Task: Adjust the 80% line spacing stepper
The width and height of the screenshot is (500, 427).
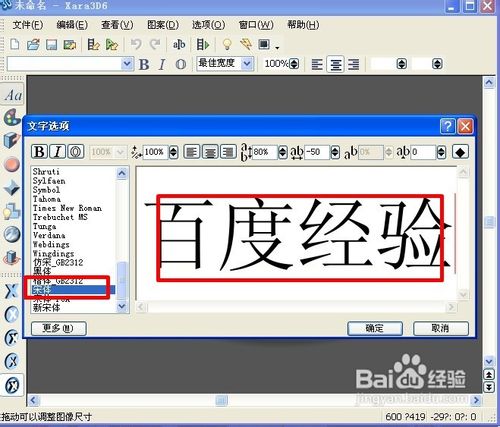Action: 283,152
